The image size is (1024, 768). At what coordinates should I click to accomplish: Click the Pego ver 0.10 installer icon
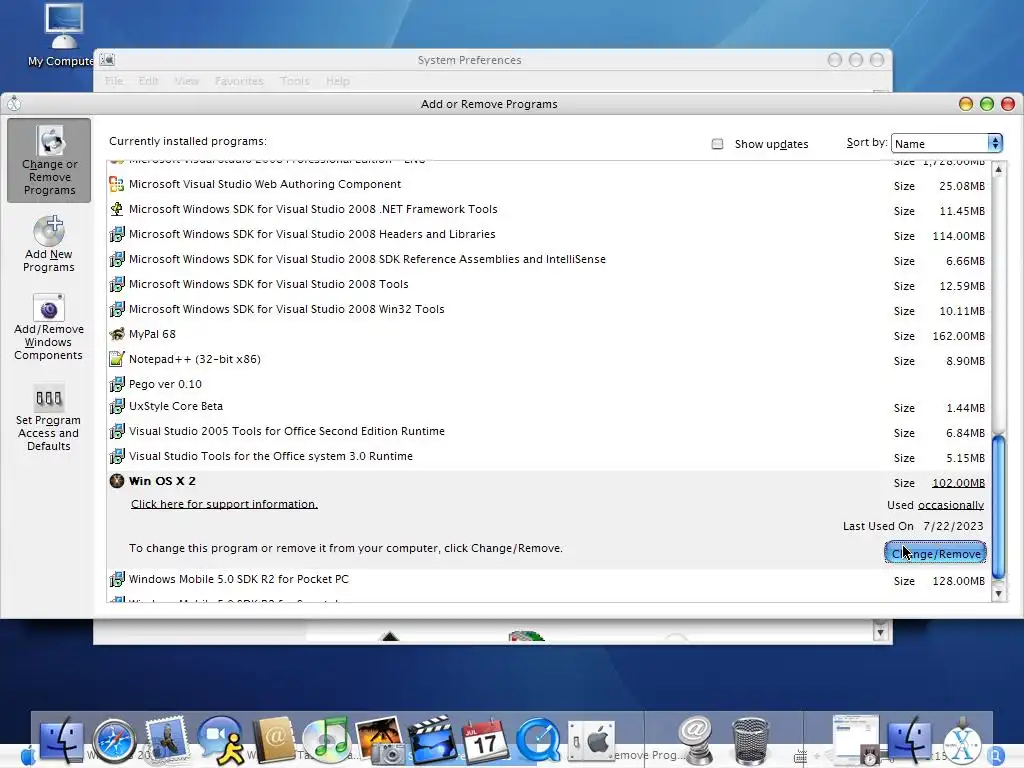(117, 384)
